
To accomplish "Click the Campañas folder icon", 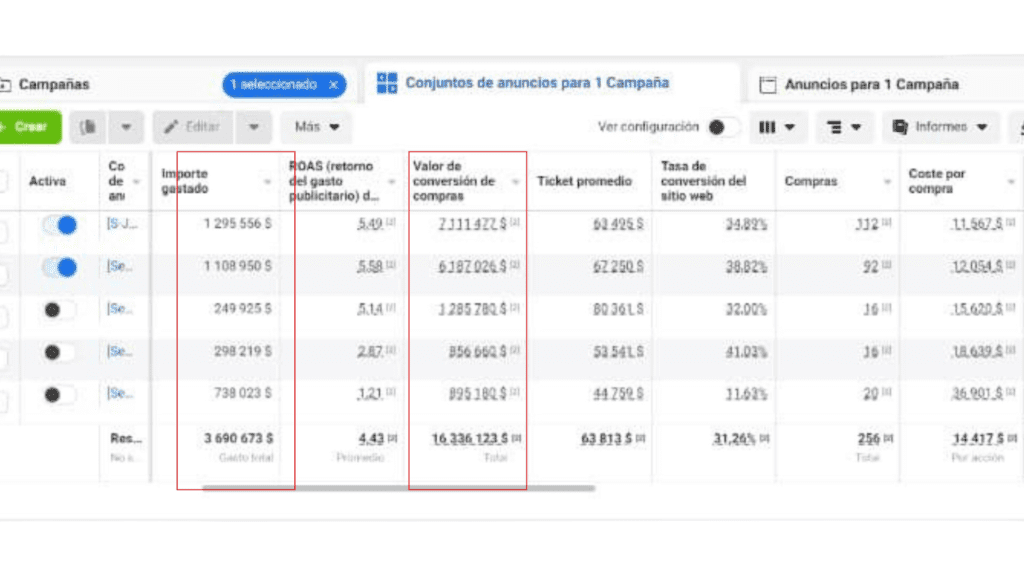I will tap(4, 85).
